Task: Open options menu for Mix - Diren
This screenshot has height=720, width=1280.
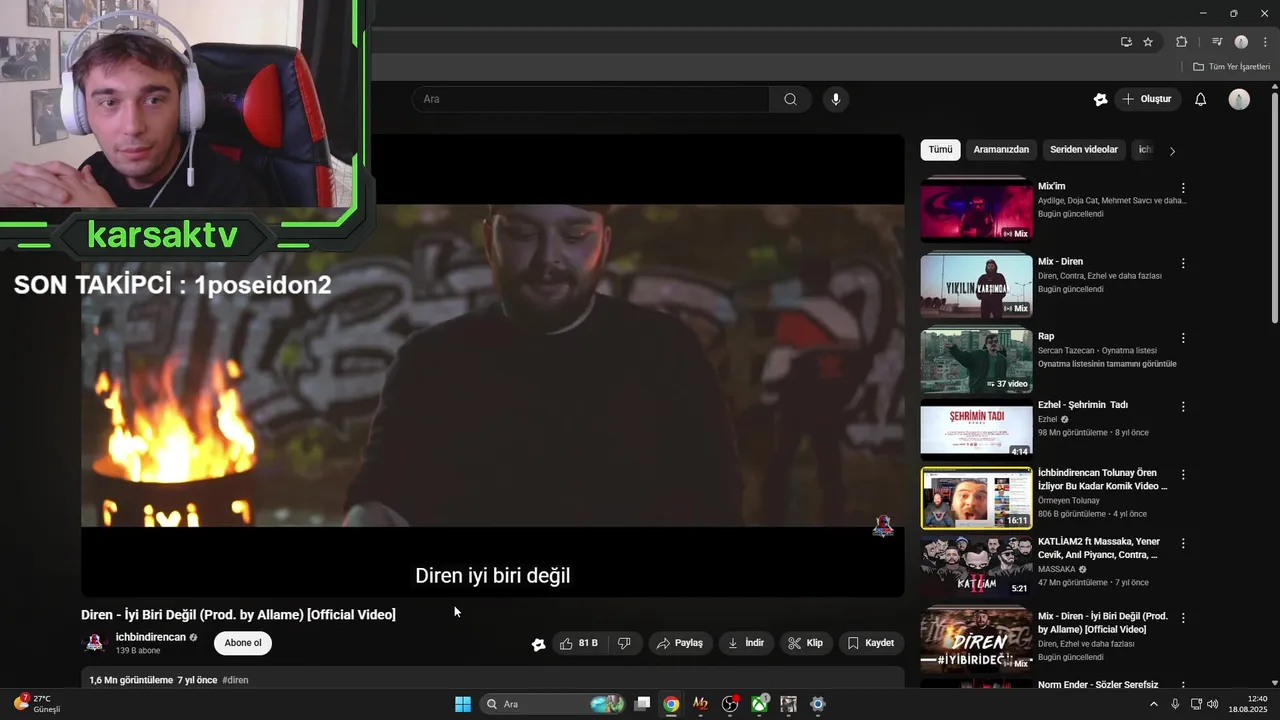Action: [1183, 263]
